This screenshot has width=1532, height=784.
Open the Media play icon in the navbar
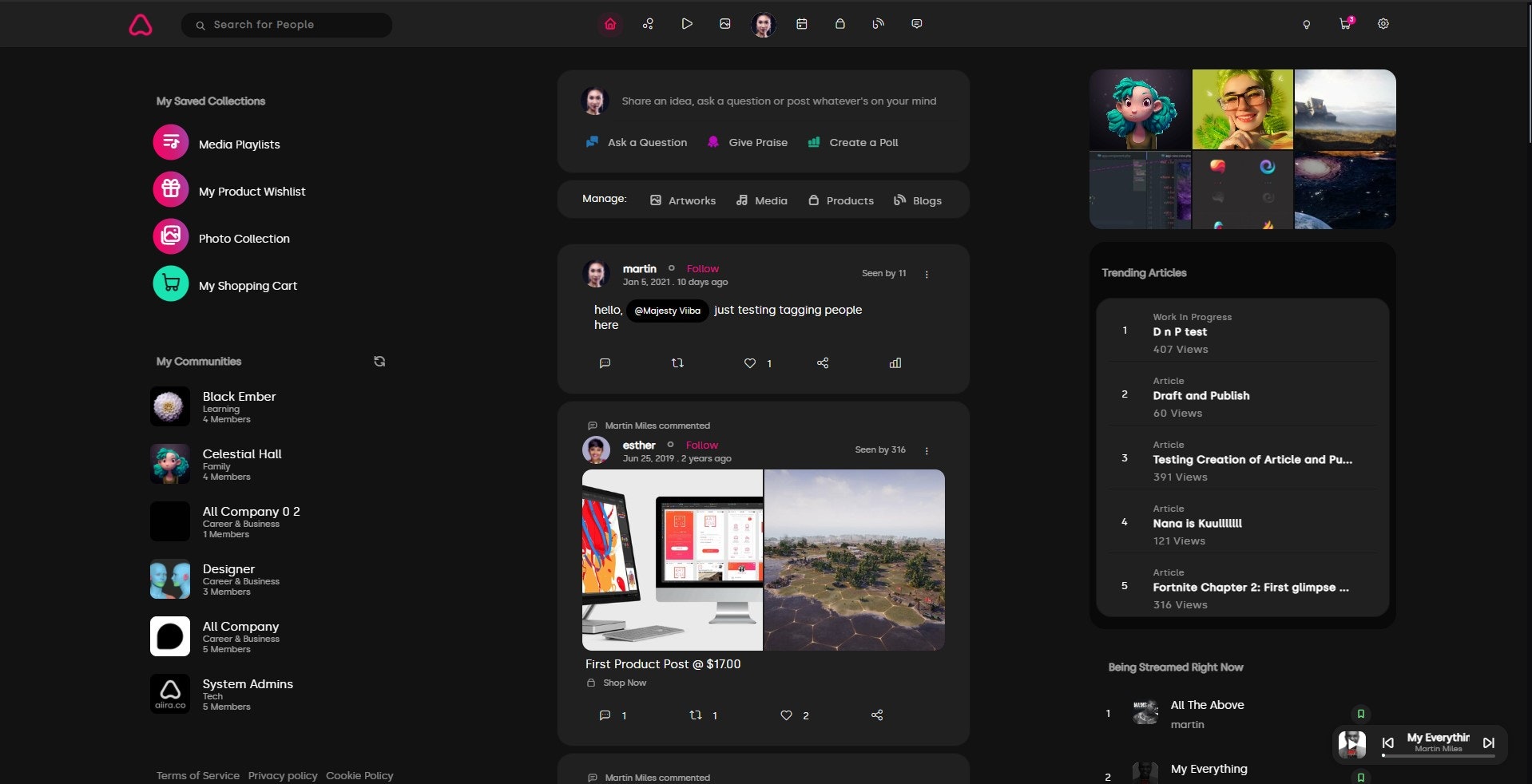point(686,23)
